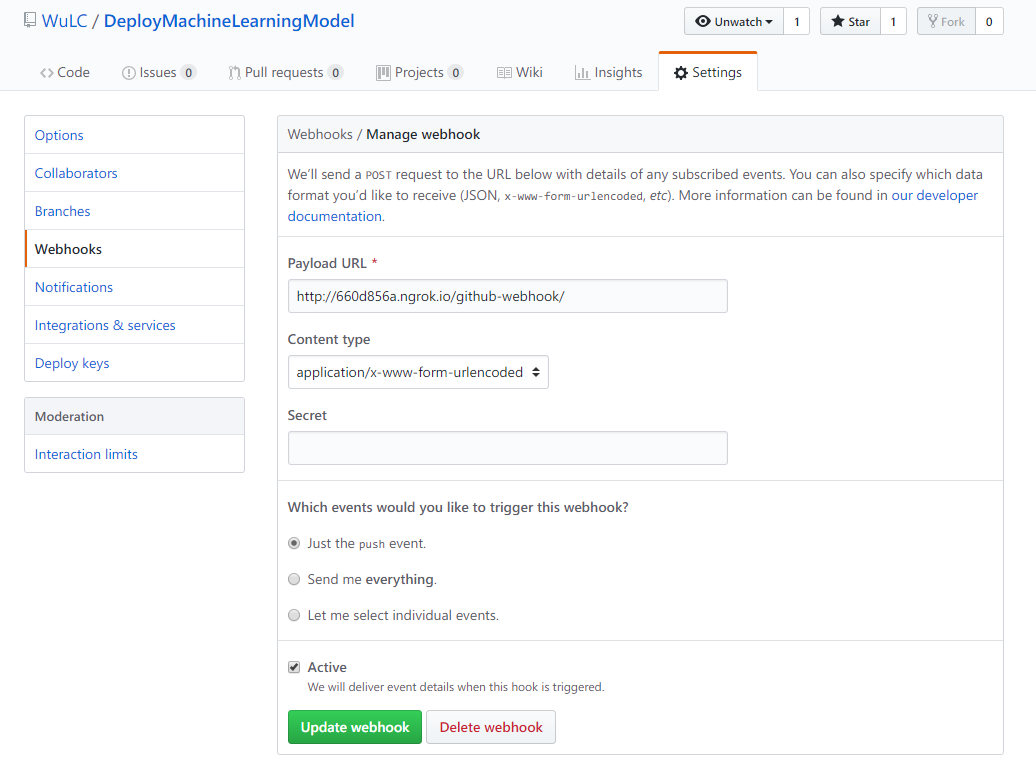This screenshot has width=1036, height=774.
Task: Click the star icon on Star button
Action: (838, 21)
